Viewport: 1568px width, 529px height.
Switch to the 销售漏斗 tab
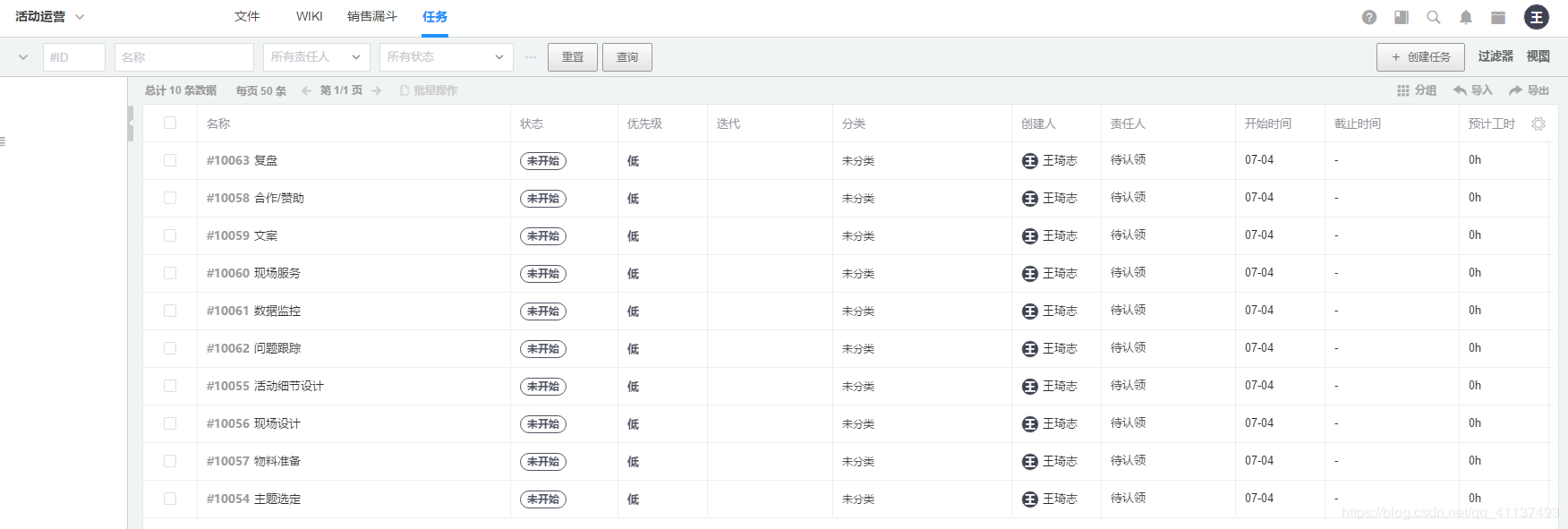pyautogui.click(x=372, y=17)
